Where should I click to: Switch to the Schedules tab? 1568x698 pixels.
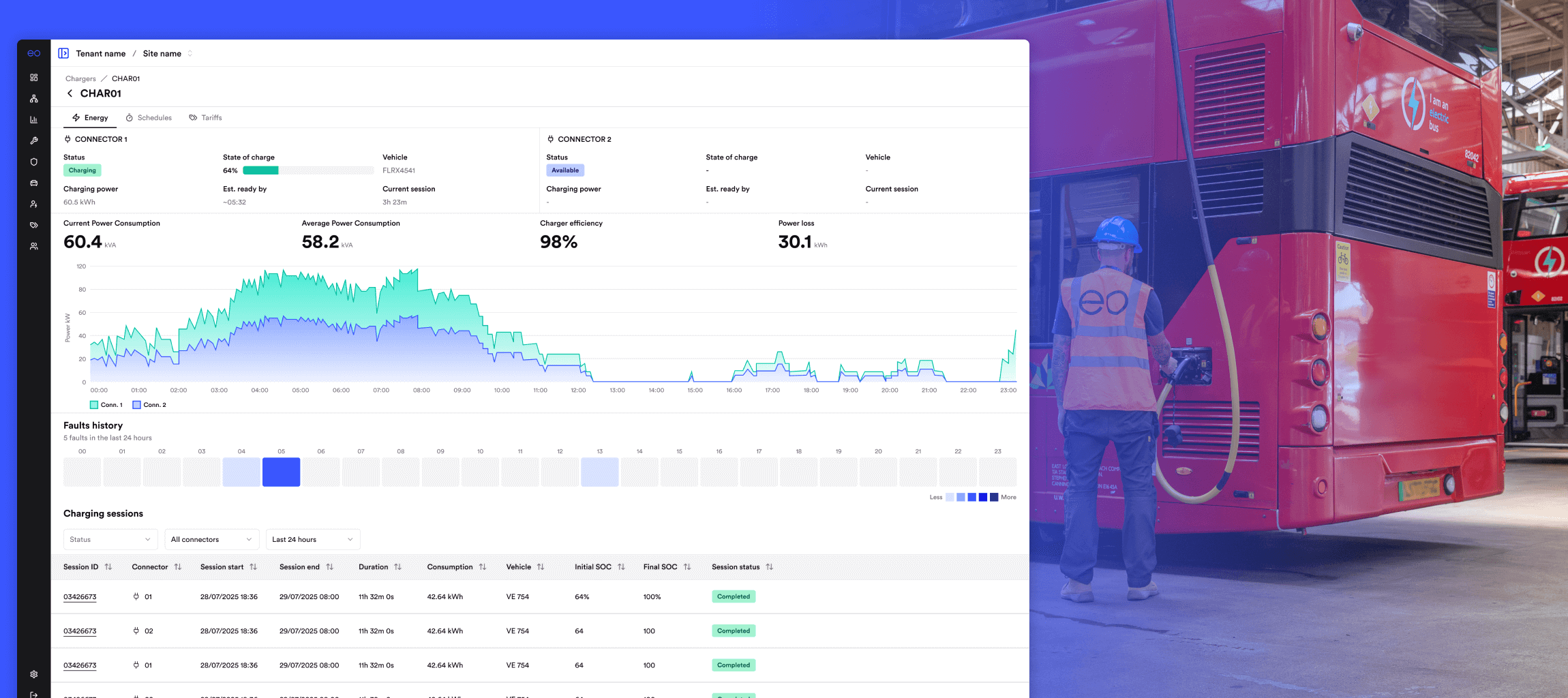(149, 118)
